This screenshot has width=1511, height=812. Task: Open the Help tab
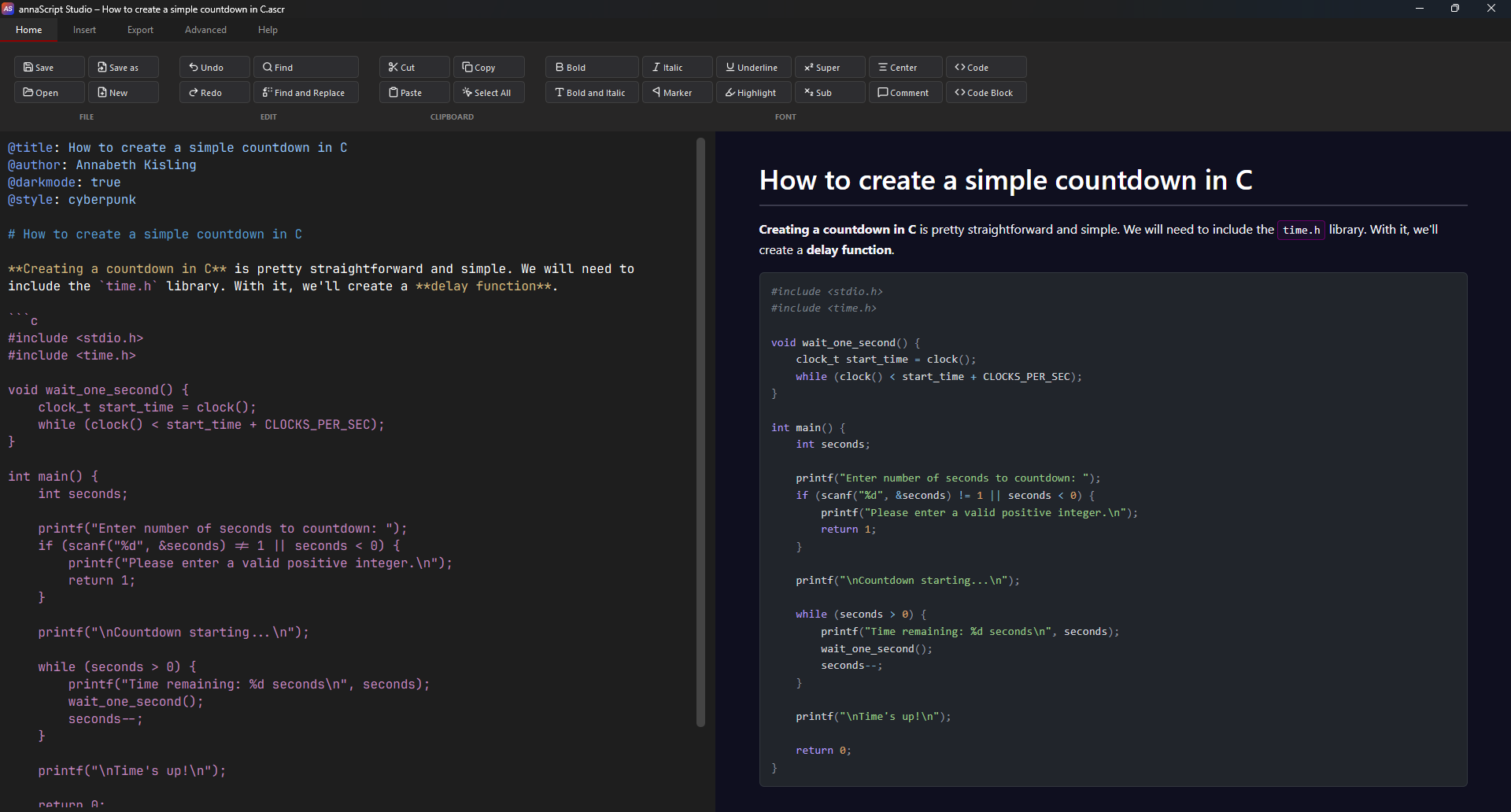tap(268, 30)
